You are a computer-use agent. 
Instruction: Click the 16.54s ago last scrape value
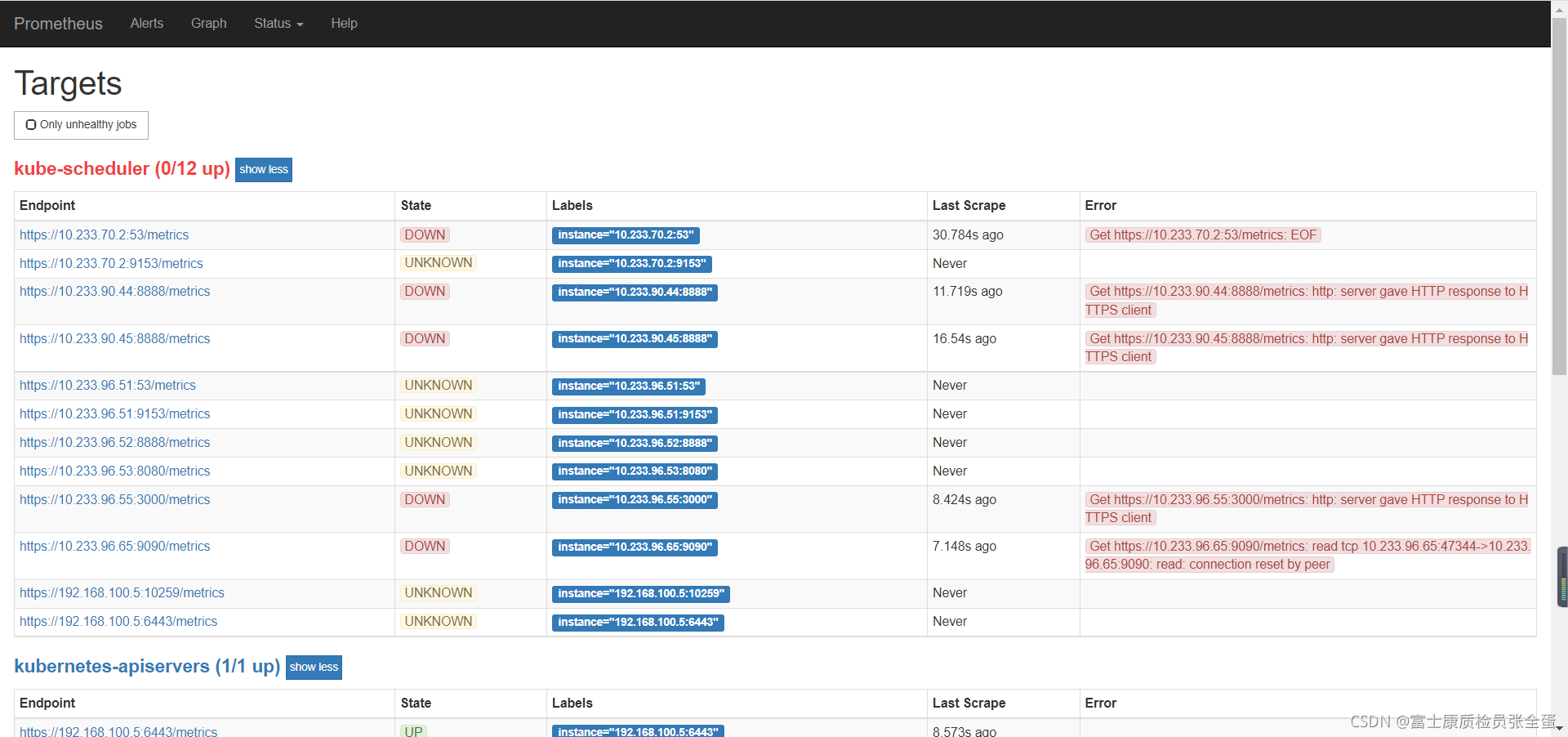coord(964,339)
